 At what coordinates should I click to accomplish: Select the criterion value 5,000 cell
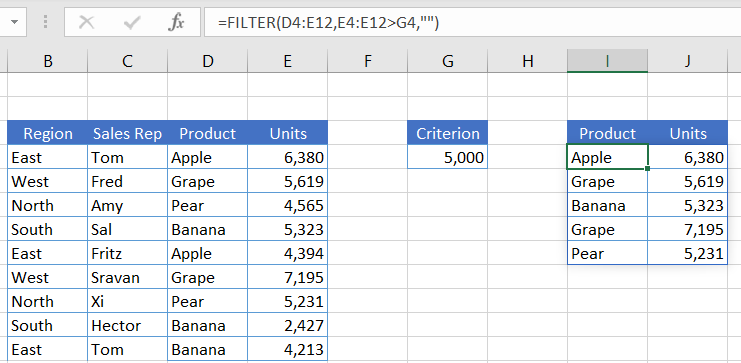click(x=448, y=157)
